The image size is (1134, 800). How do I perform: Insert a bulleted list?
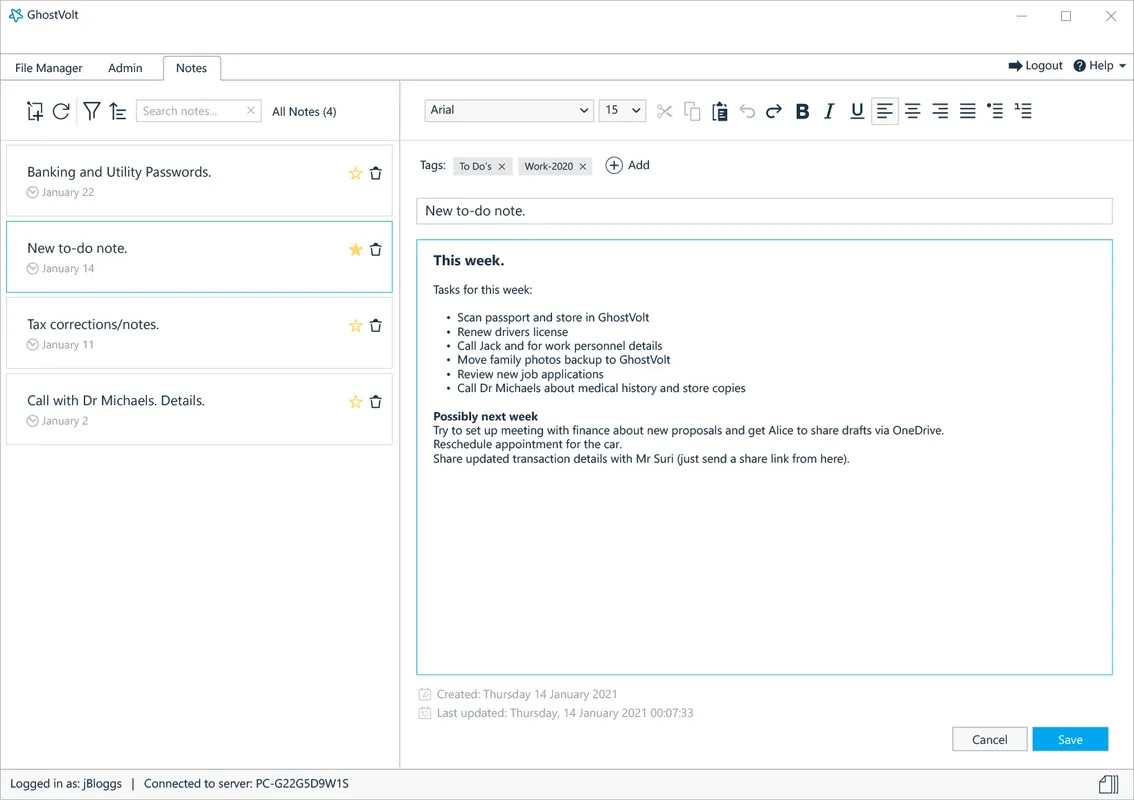[x=994, y=111]
